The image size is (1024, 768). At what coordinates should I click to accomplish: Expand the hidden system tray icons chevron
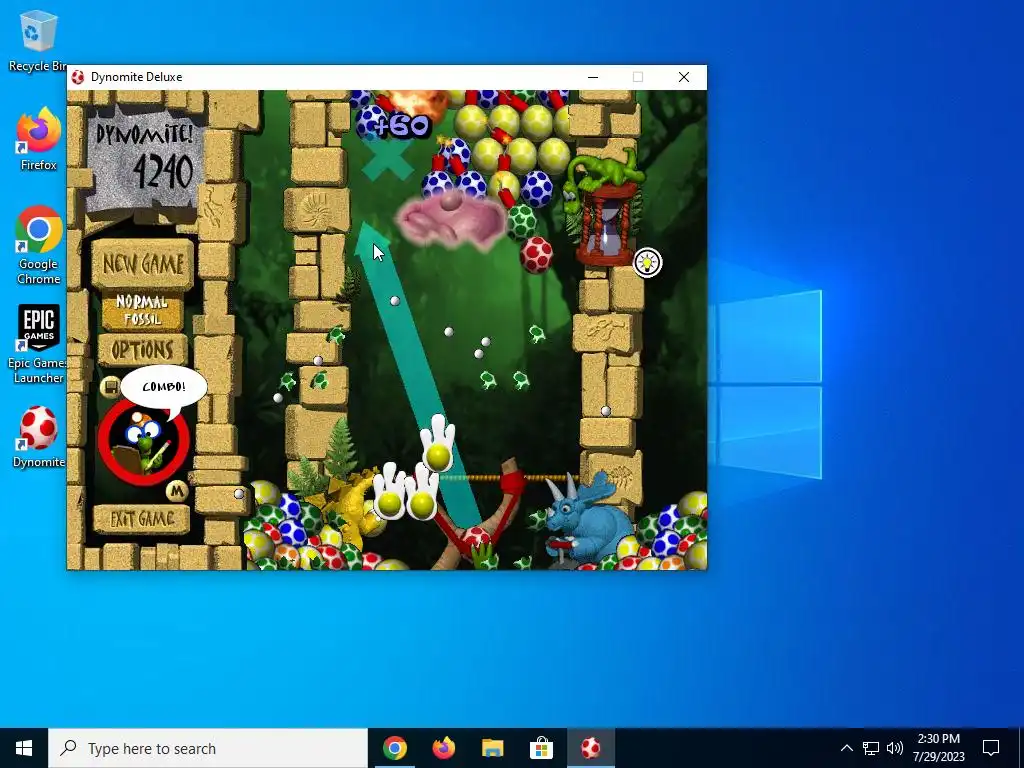tap(846, 748)
